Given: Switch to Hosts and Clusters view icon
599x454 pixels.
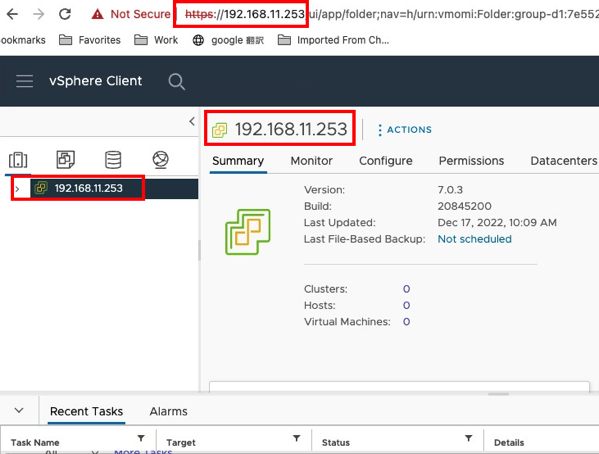Looking at the screenshot, I should coord(18,160).
